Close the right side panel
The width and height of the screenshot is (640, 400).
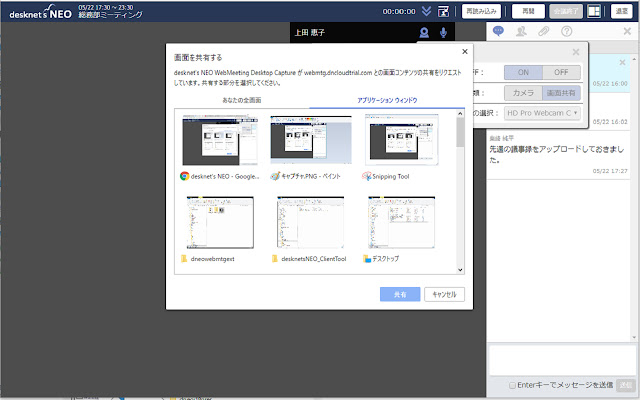pyautogui.click(x=627, y=31)
